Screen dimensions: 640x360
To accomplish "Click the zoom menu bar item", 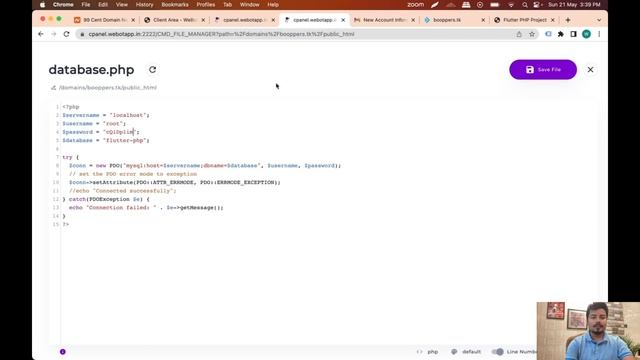I will [x=416, y=4].
